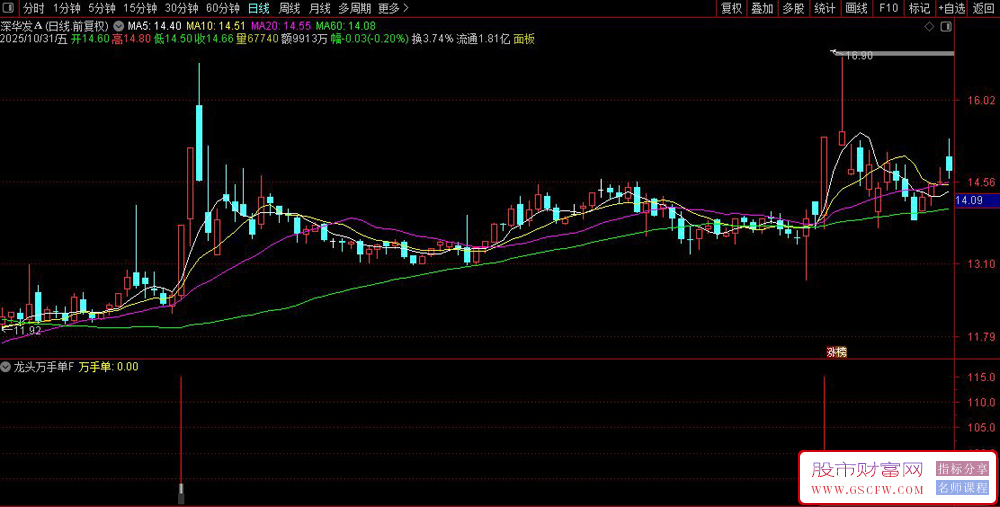Expand the main chart indicator dropdown arrow

tap(118, 26)
